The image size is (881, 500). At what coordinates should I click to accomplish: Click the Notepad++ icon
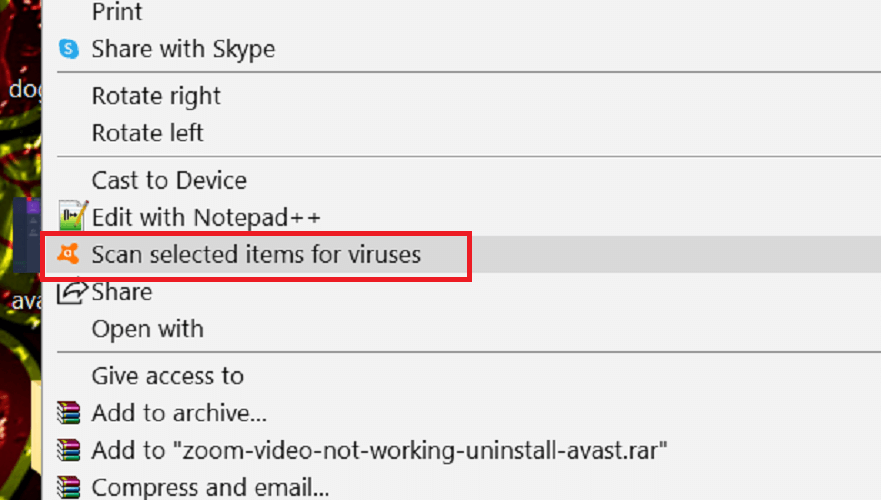coord(72,216)
